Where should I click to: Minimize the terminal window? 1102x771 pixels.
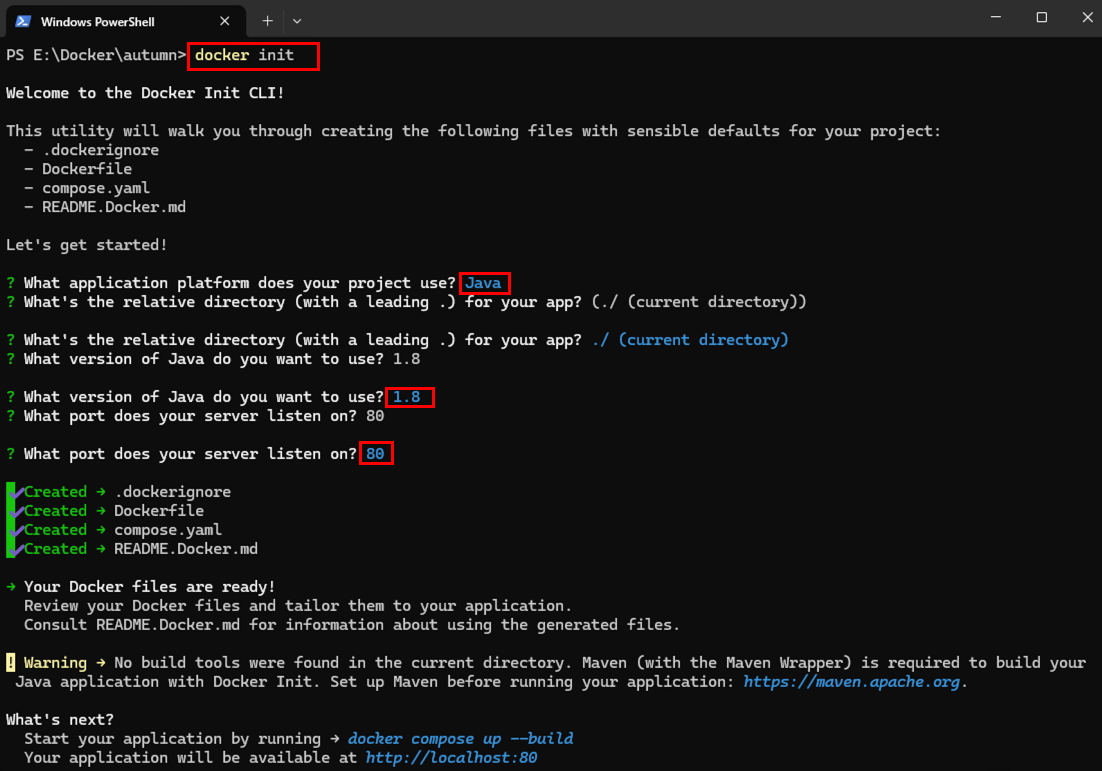click(x=996, y=17)
